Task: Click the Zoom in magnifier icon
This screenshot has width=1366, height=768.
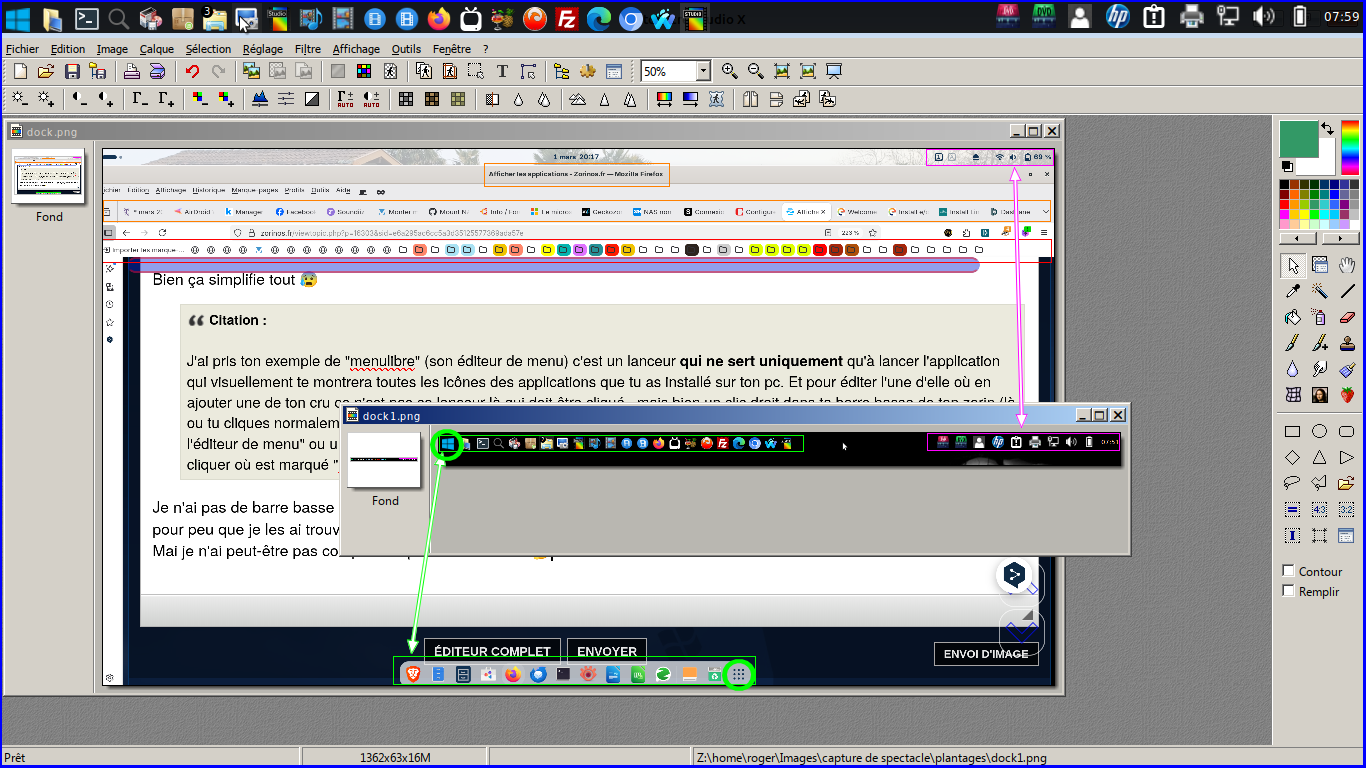Action: [x=729, y=71]
